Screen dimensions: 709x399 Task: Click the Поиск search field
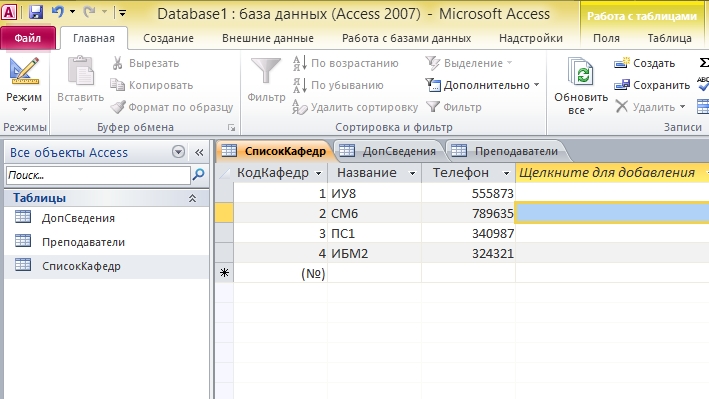[98, 175]
